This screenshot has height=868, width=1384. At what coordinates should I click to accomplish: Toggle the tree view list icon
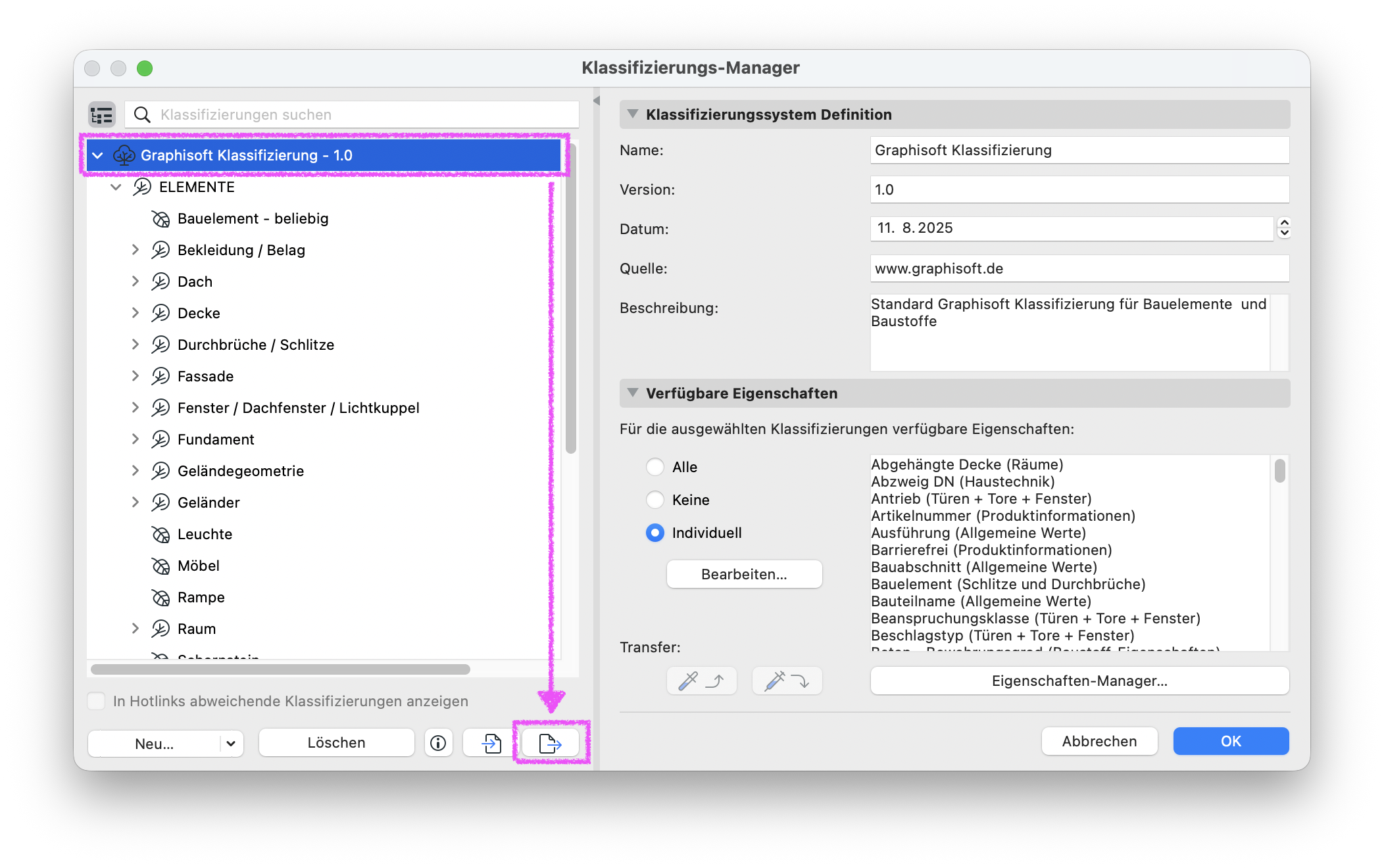pos(102,115)
